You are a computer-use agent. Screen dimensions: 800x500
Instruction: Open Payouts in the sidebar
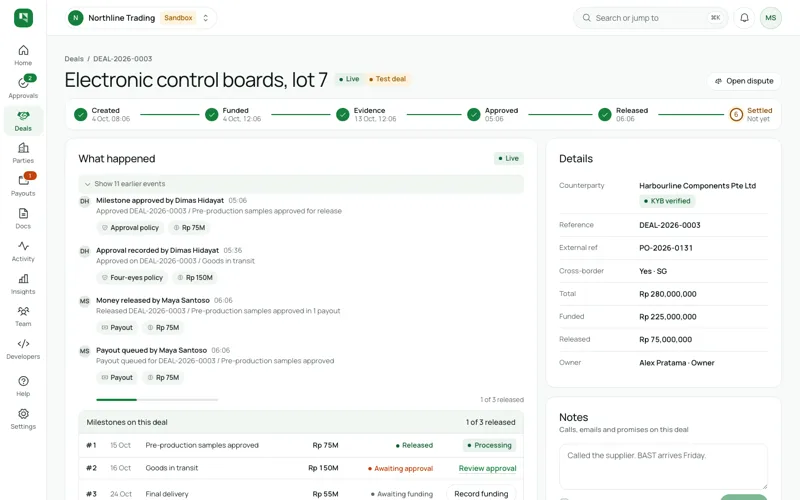[23, 185]
